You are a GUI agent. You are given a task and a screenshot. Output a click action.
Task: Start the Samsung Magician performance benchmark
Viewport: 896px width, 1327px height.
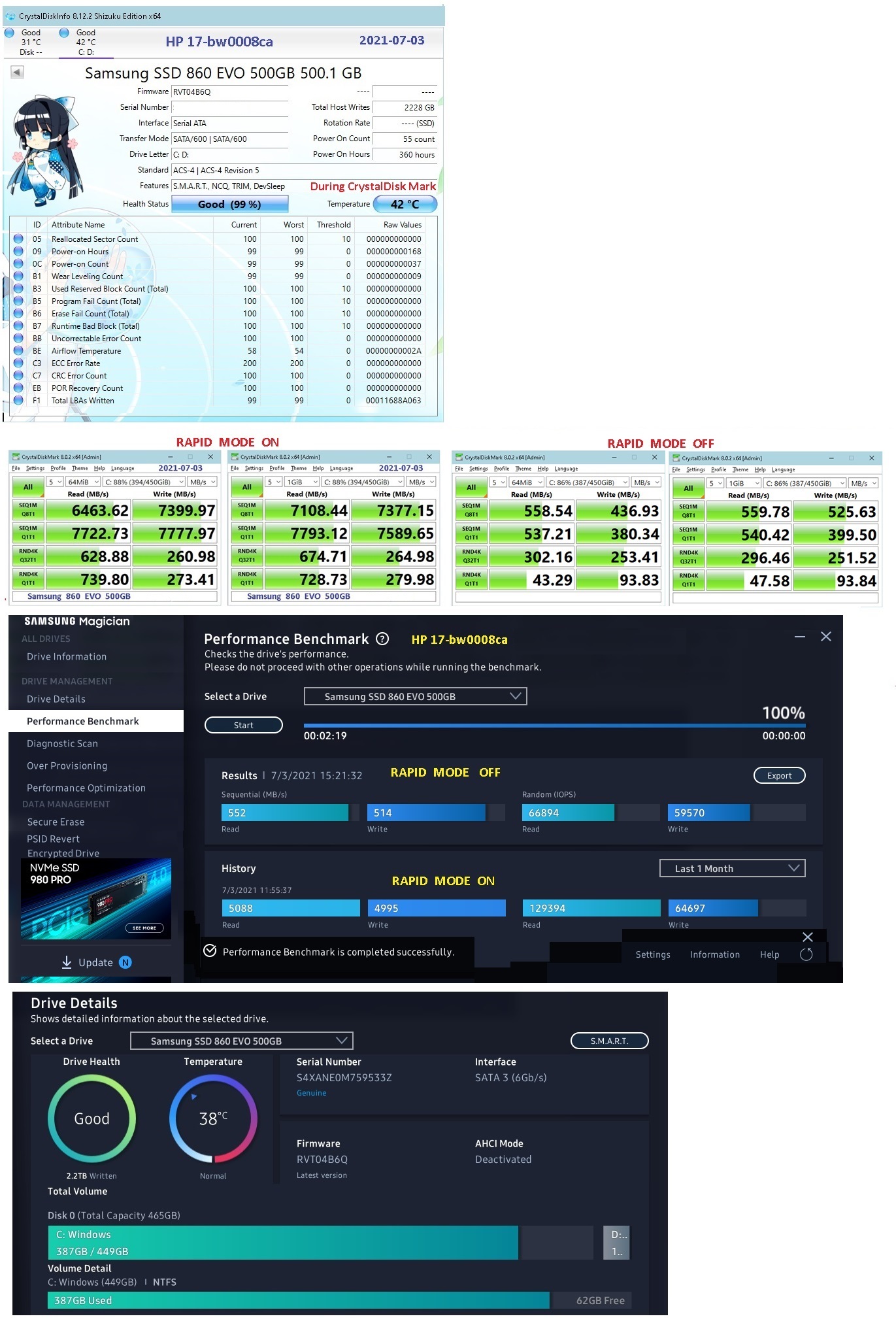(244, 725)
